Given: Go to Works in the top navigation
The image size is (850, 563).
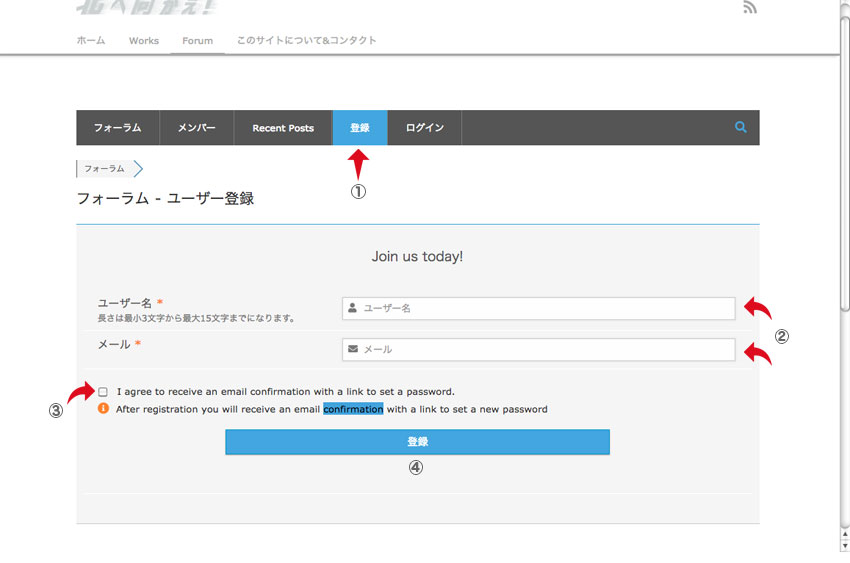Looking at the screenshot, I should point(144,41).
